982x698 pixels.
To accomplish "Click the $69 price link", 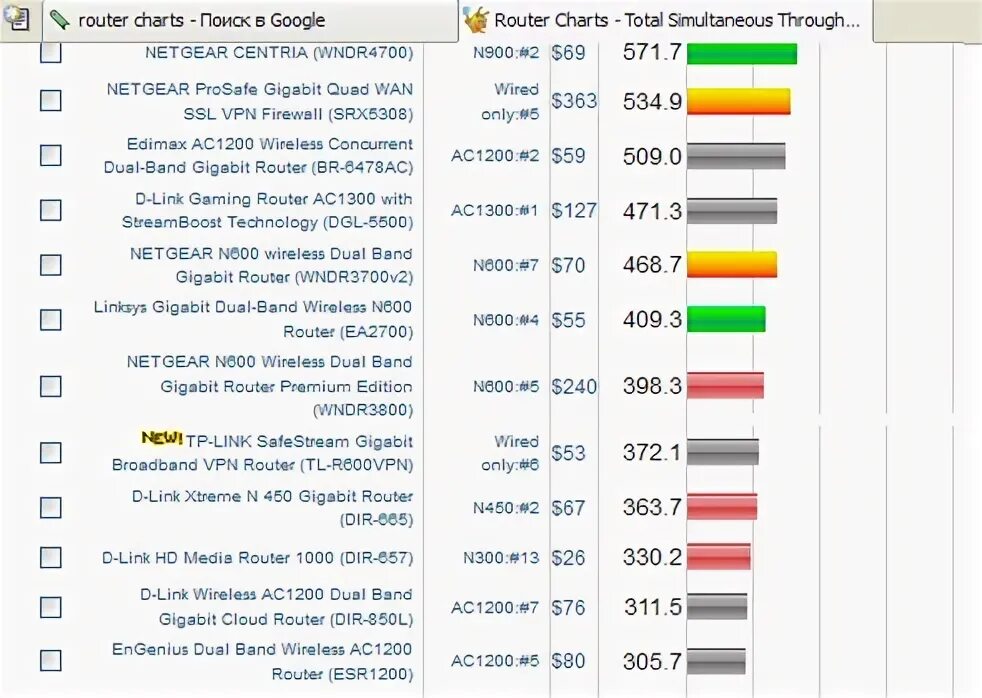I will pyautogui.click(x=568, y=53).
